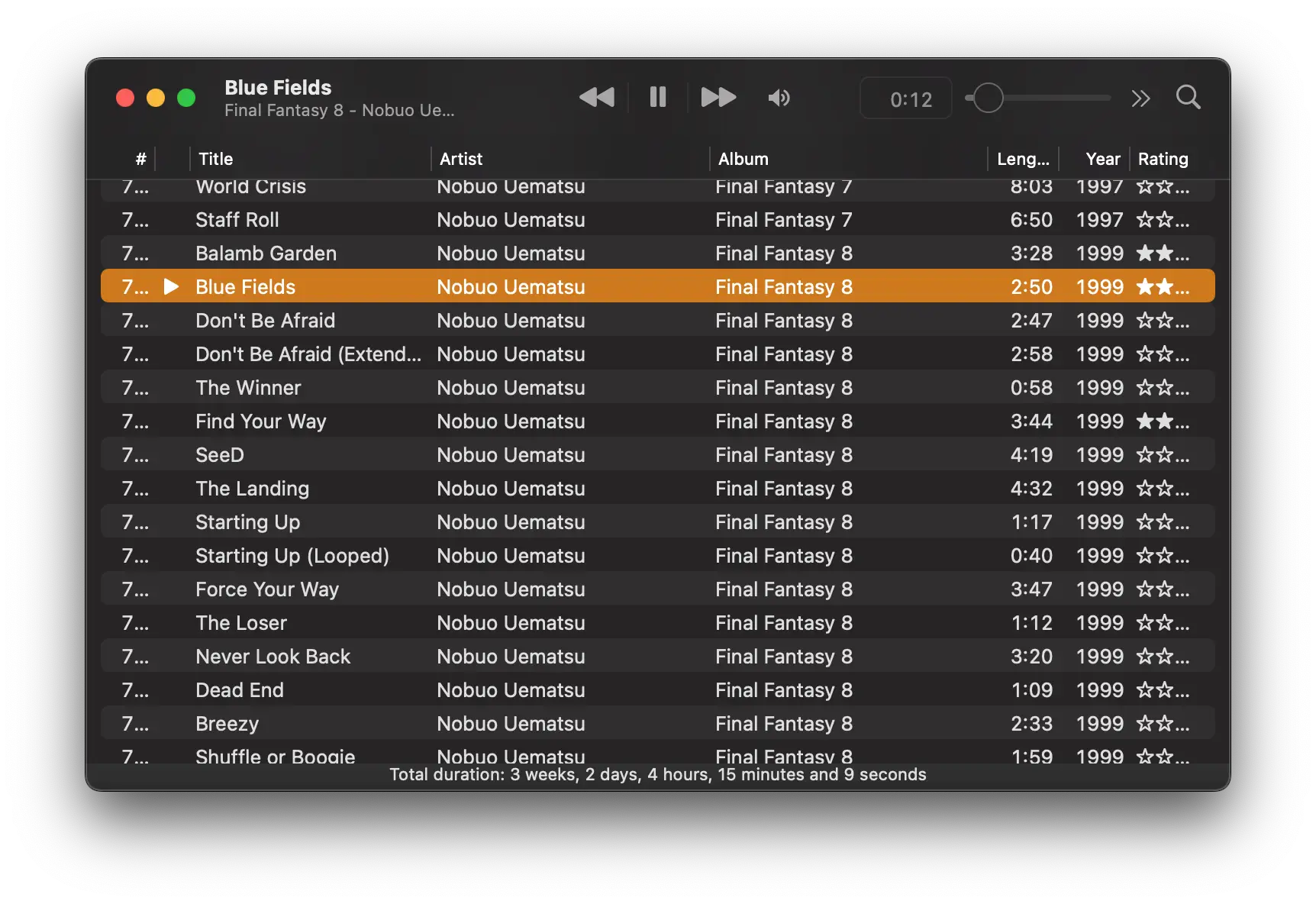The height and width of the screenshot is (904, 1316).
Task: Click the rating stars for Never Look Back
Action: [1163, 657]
